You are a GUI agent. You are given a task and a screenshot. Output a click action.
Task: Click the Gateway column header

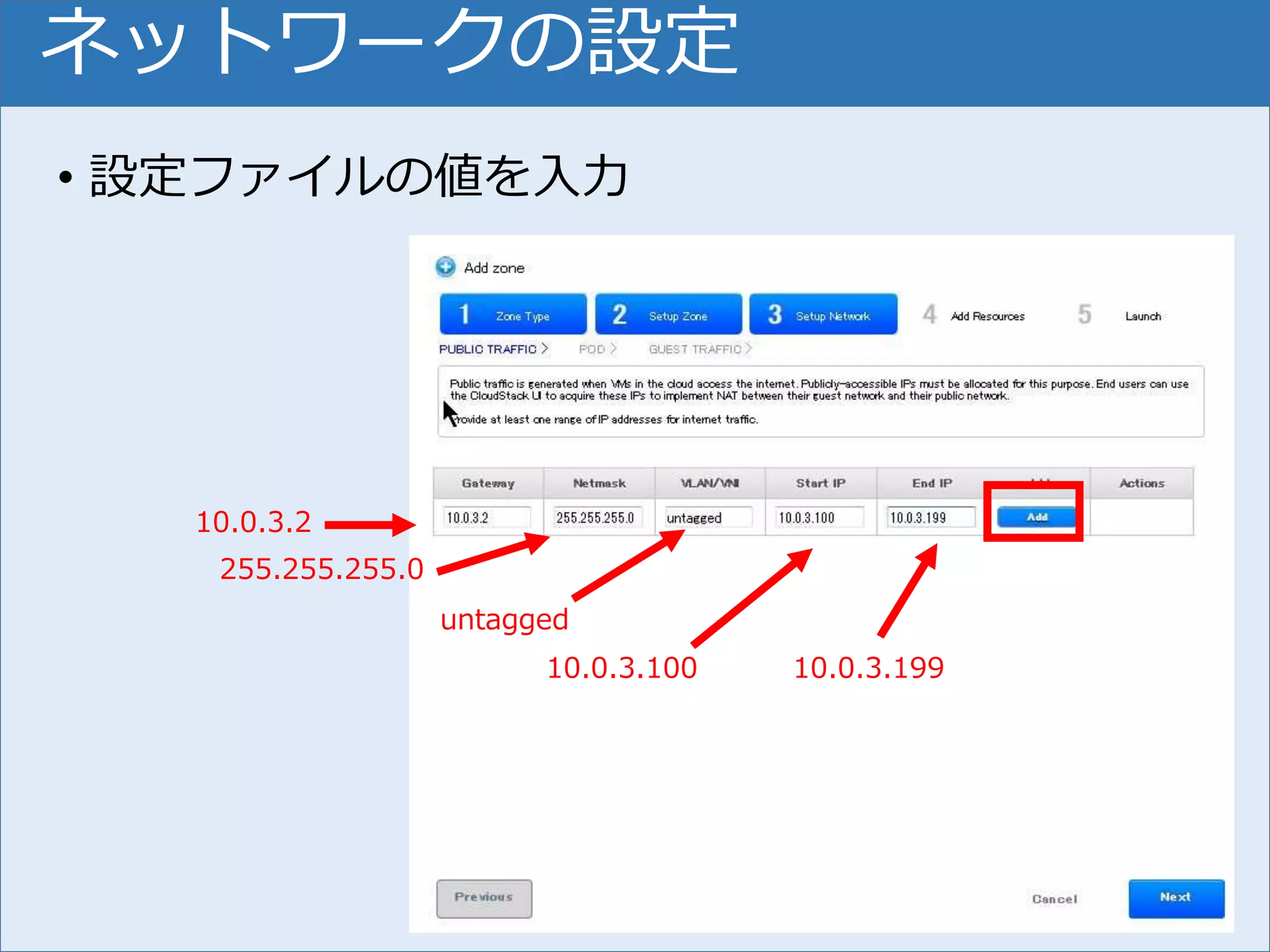coord(488,483)
